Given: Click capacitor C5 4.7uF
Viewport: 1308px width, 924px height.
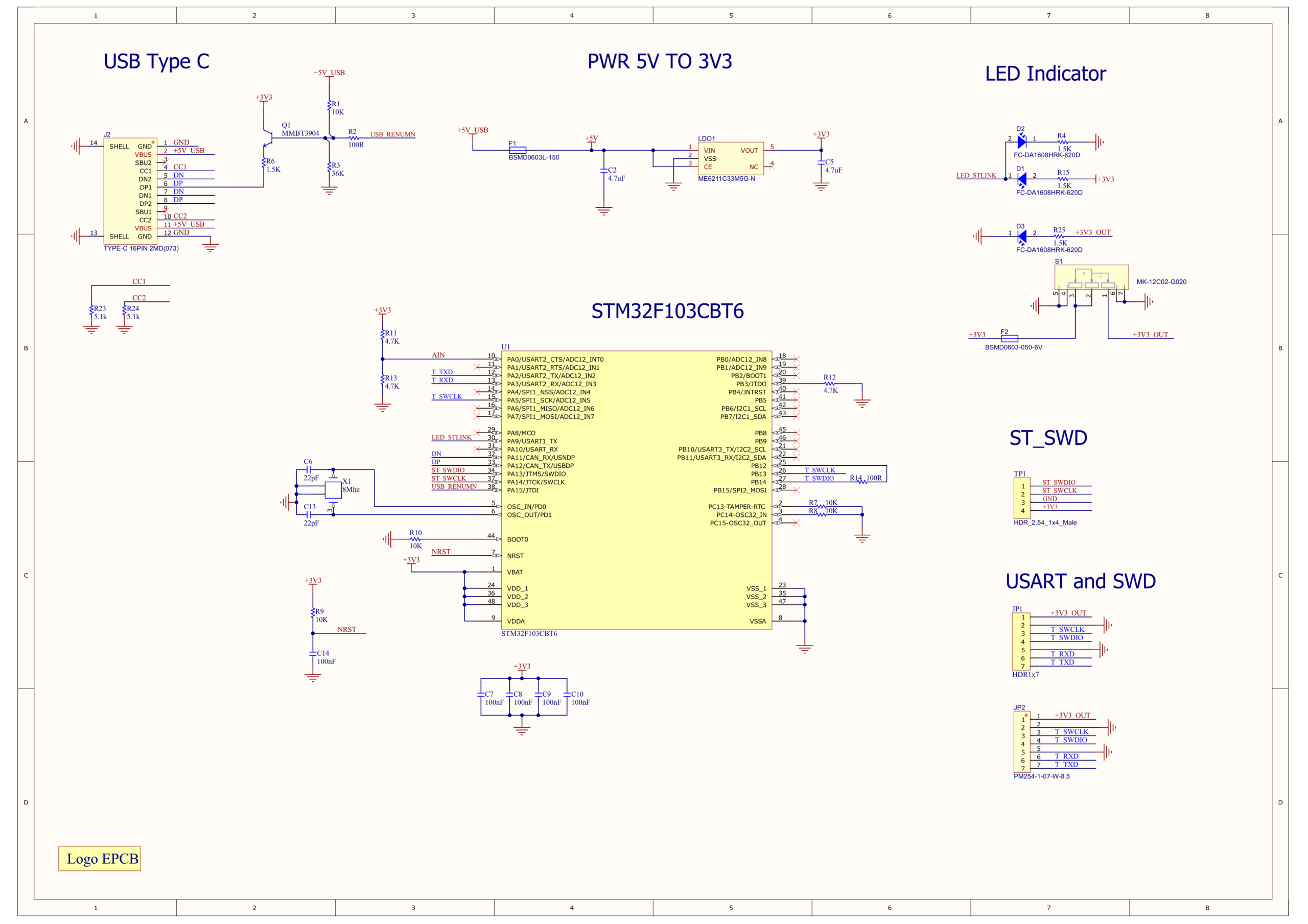Looking at the screenshot, I should tap(821, 163).
